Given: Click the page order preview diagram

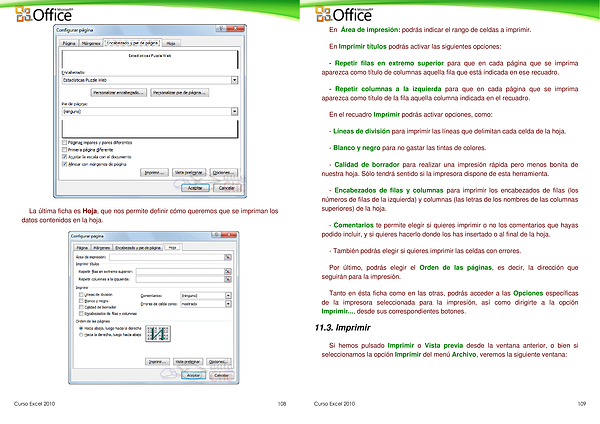Looking at the screenshot, I should coord(158,334).
